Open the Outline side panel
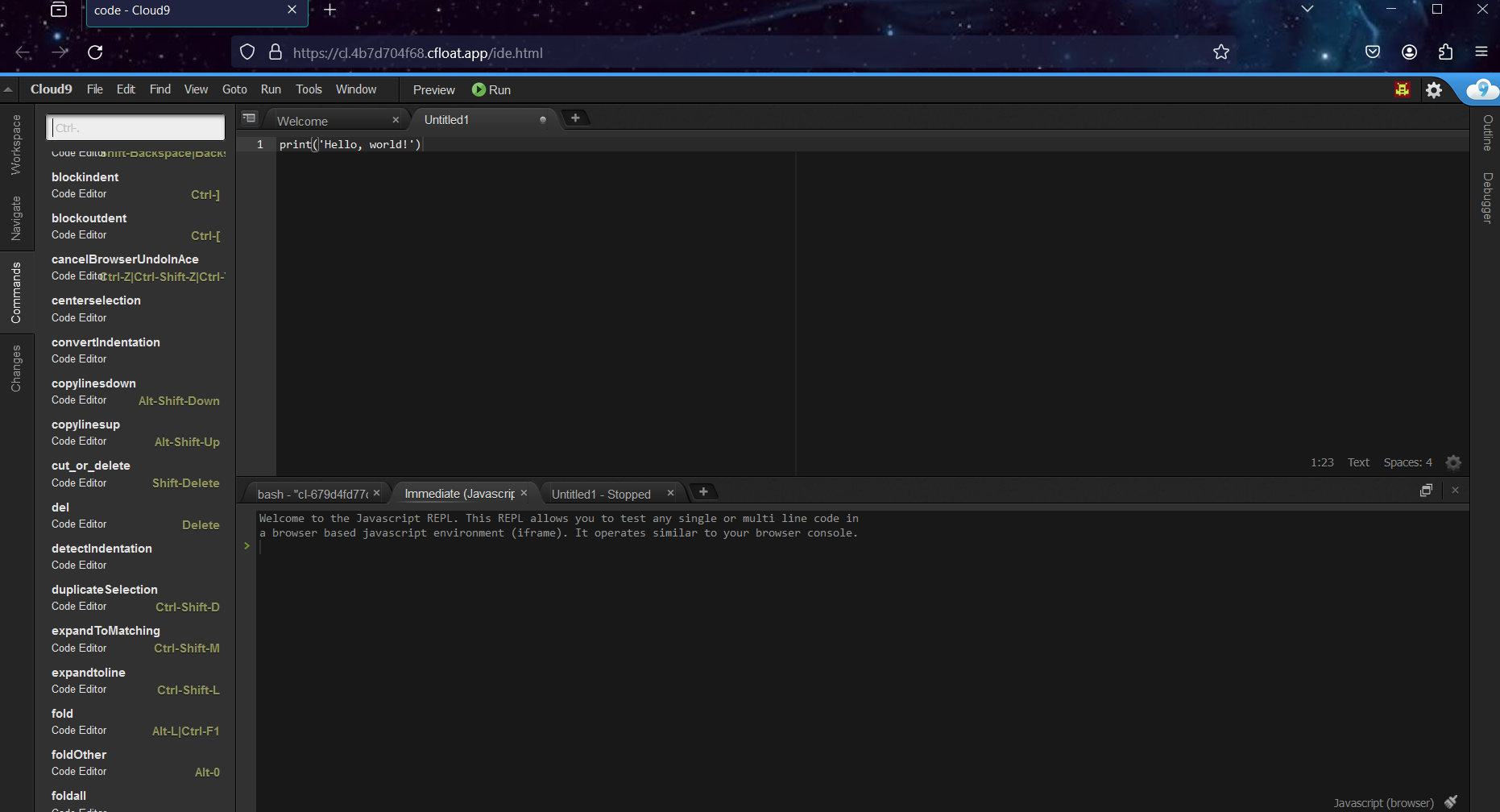The height and width of the screenshot is (812, 1500). coord(1487,133)
